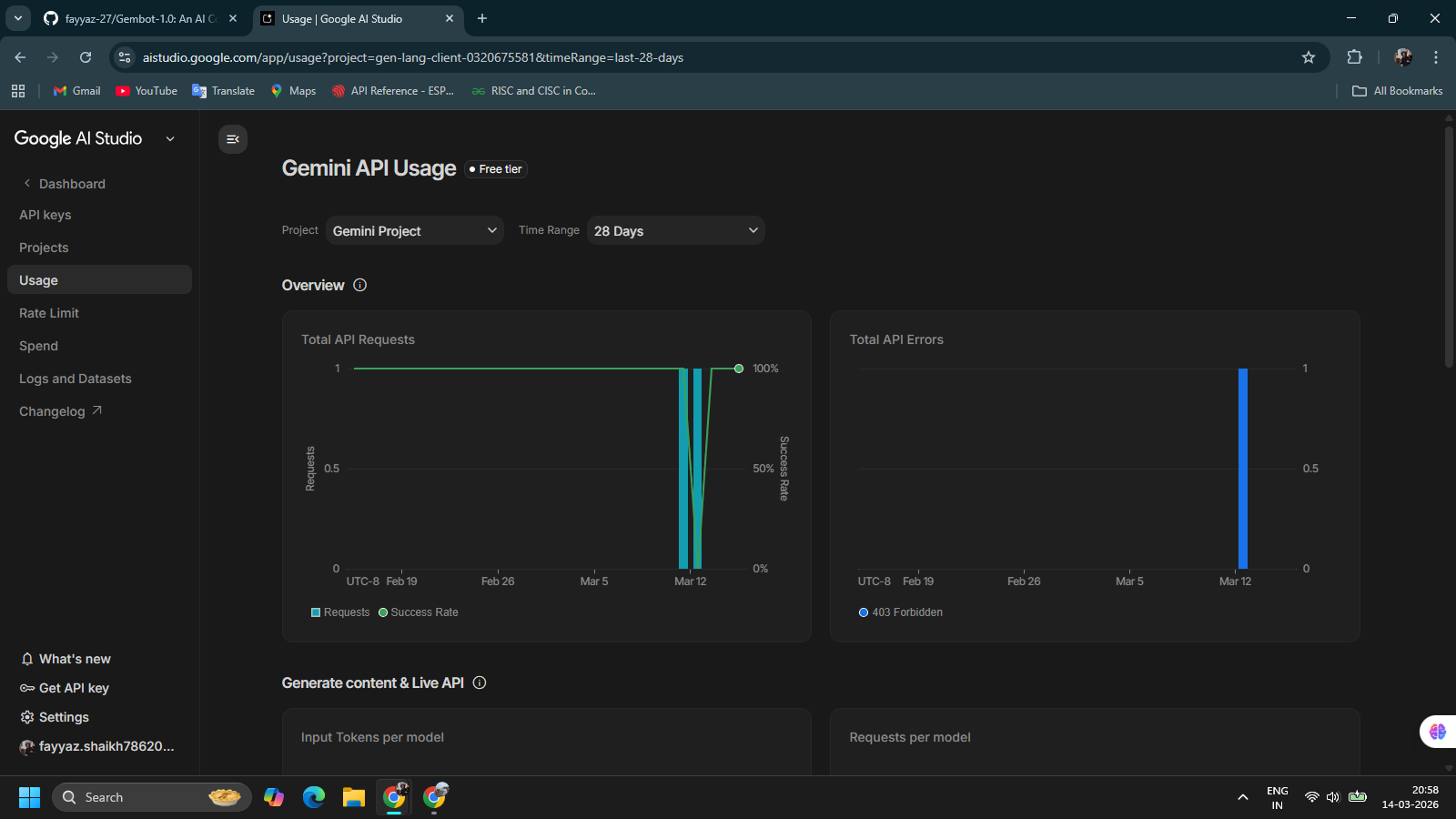Click the Overview info icon

pos(360,285)
